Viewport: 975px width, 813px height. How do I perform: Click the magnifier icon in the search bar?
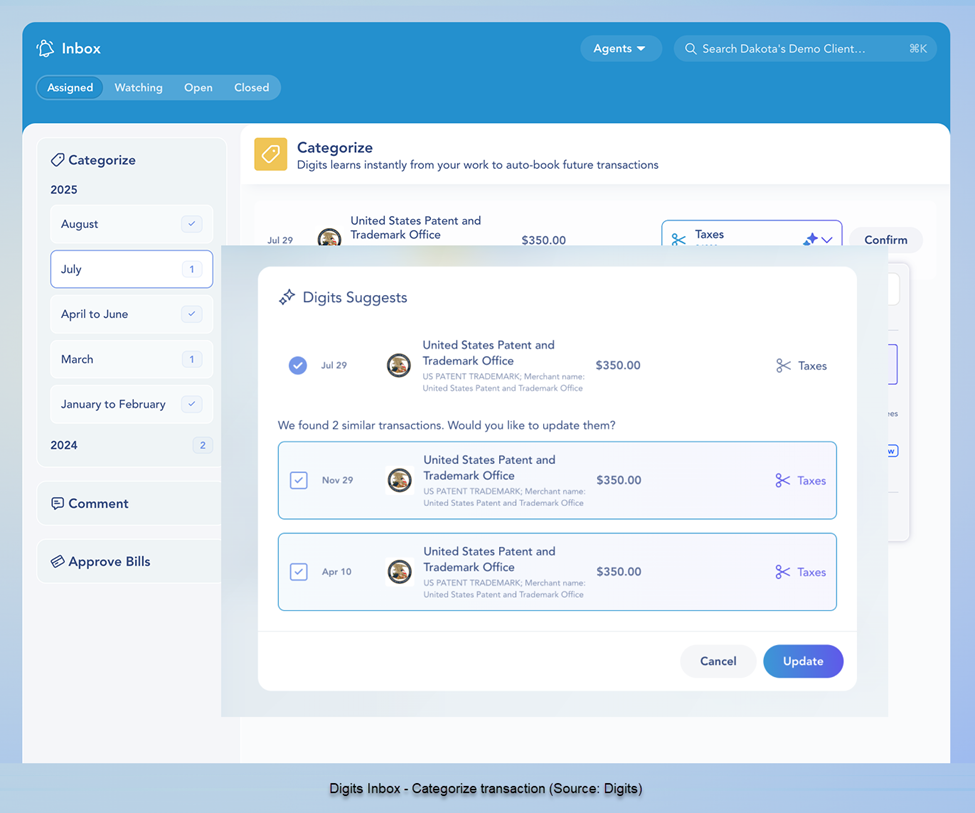(690, 49)
